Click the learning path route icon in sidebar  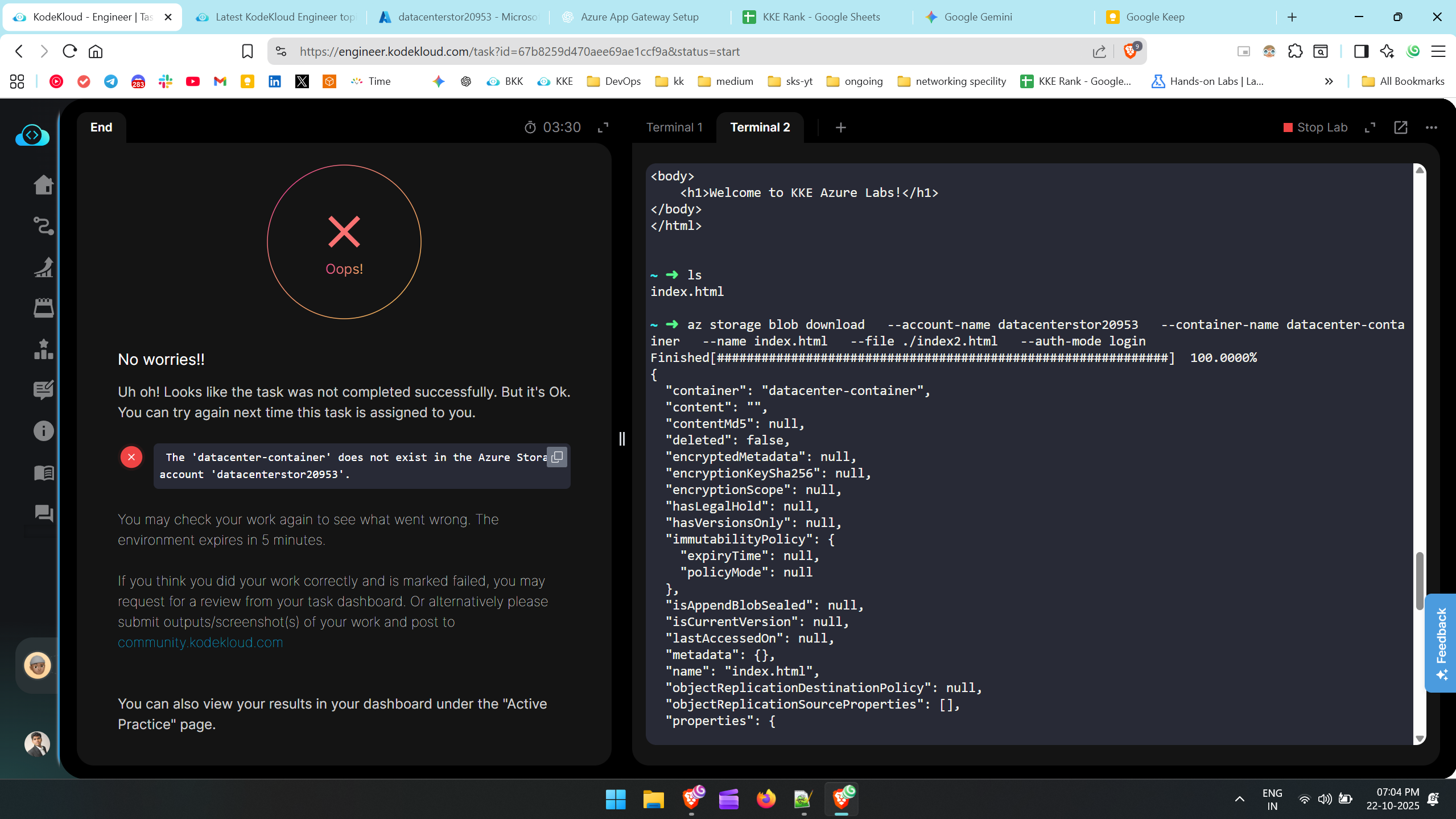pos(43,226)
